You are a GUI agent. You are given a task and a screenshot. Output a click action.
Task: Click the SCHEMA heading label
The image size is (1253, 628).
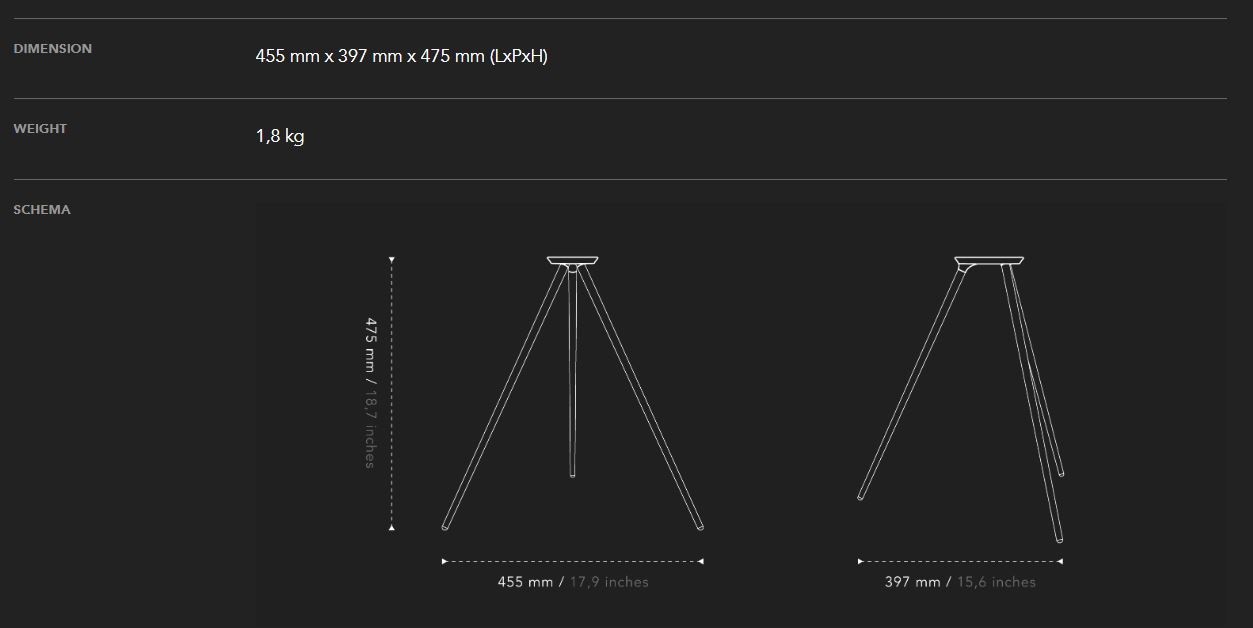42,210
